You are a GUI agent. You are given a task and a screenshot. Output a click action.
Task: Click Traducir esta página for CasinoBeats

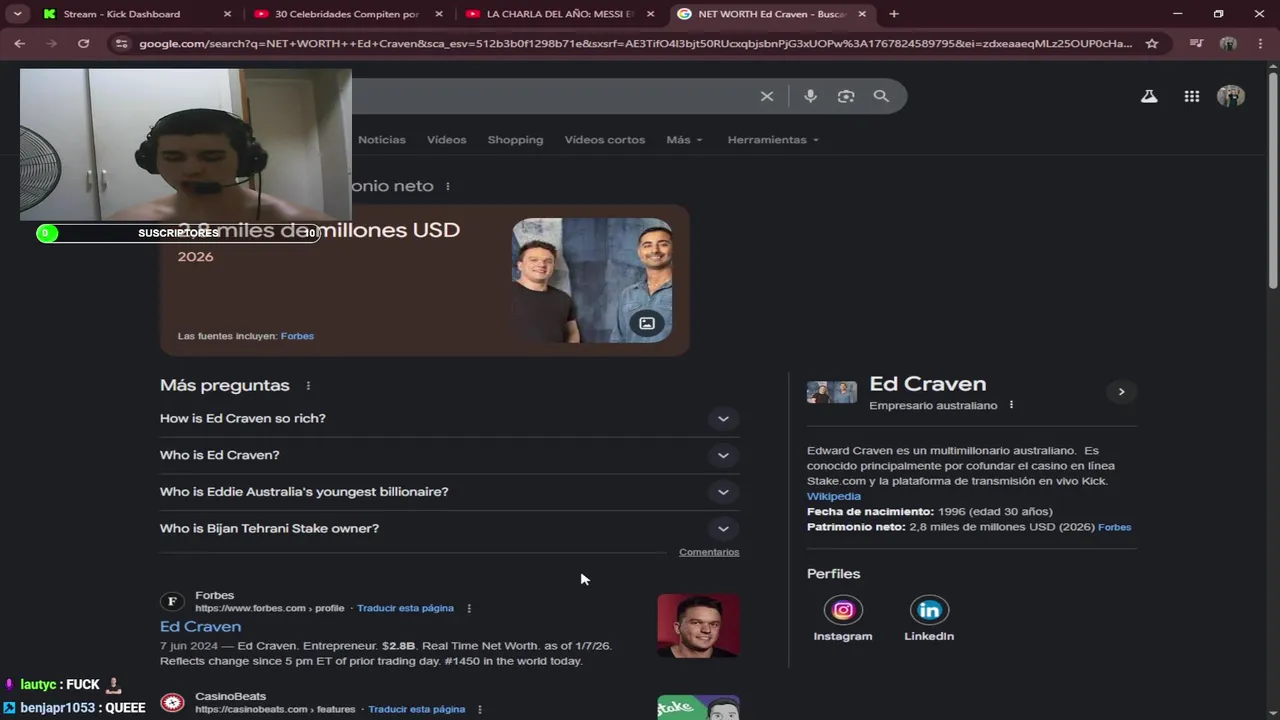coord(416,709)
